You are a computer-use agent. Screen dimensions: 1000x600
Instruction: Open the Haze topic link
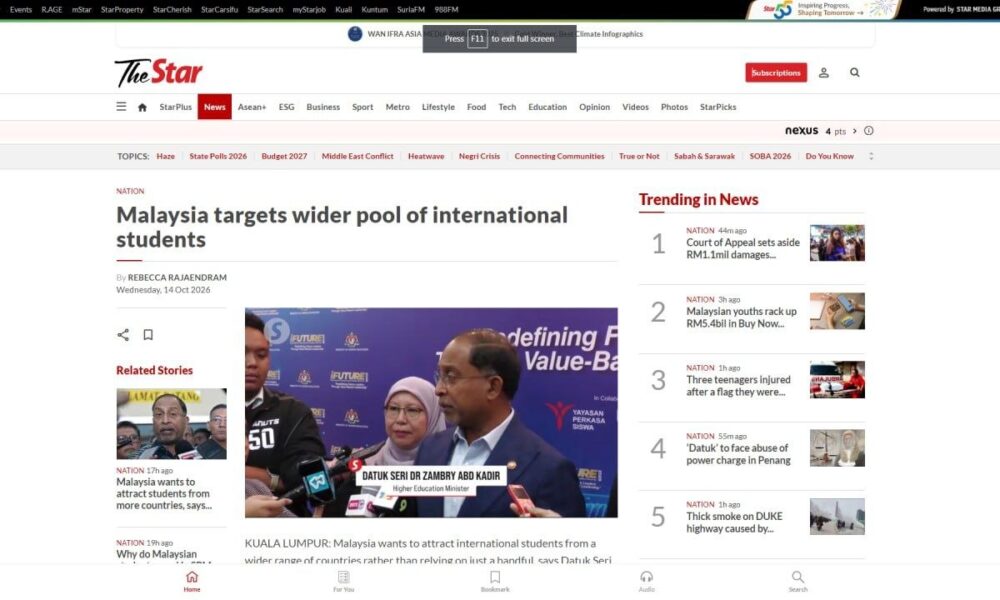(165, 156)
